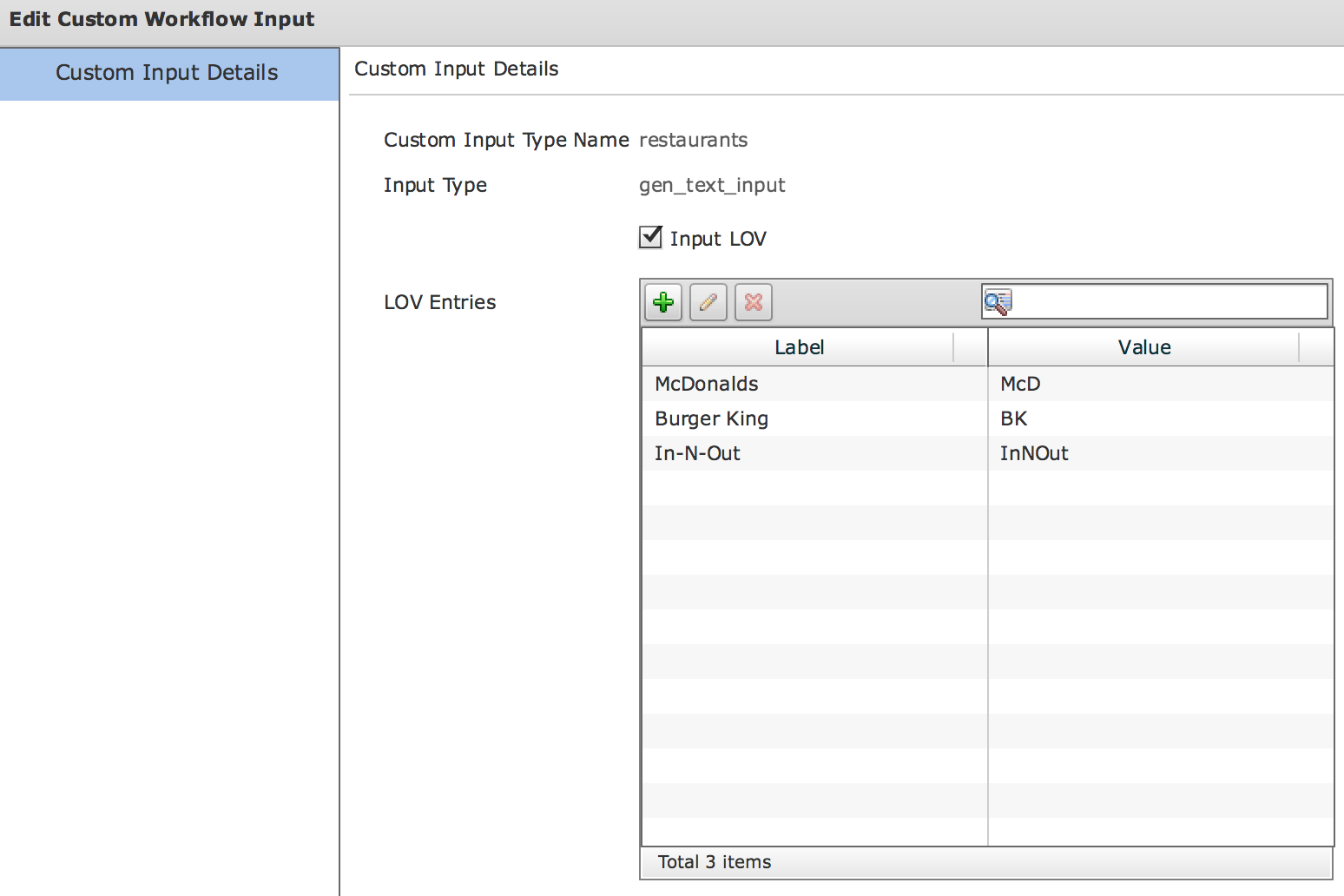The image size is (1344, 896).
Task: Click the magnifier icon in the search box
Action: pos(997,302)
